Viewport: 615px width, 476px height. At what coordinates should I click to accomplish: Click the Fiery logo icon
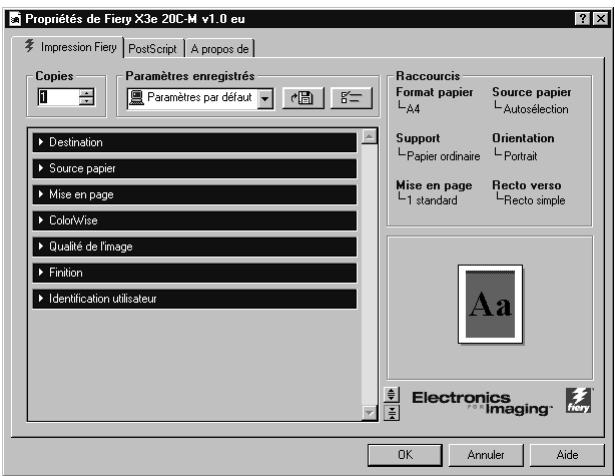(579, 401)
